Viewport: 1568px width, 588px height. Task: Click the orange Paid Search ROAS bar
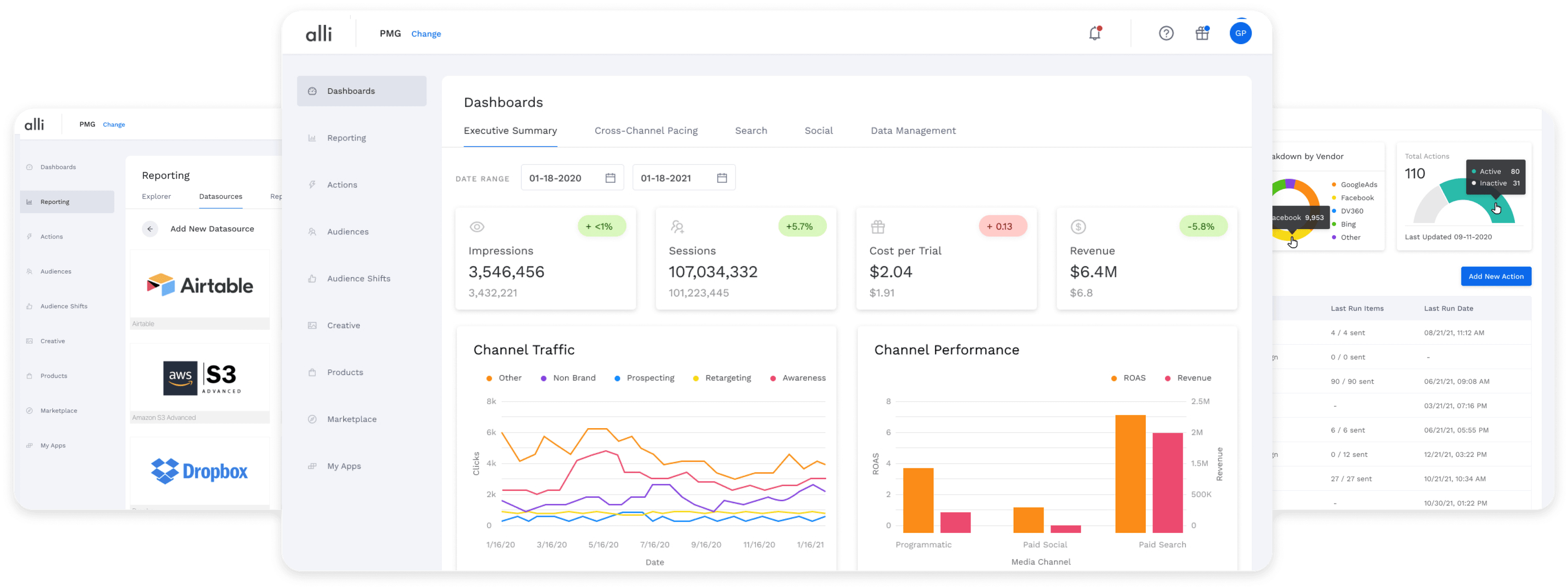pyautogui.click(x=1130, y=474)
